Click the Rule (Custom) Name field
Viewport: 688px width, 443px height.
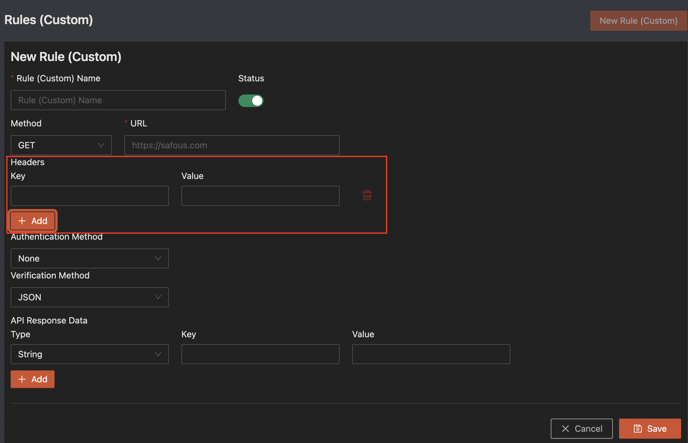[118, 100]
